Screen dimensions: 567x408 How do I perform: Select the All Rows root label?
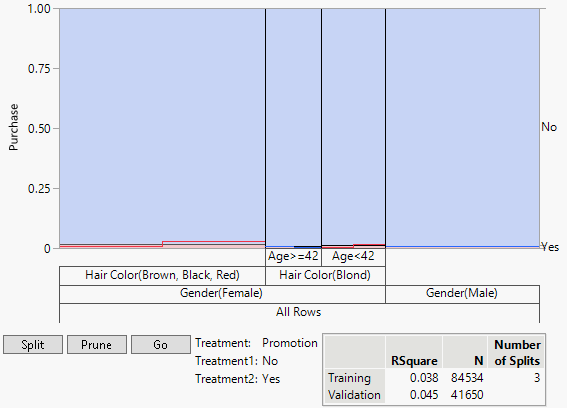point(299,312)
